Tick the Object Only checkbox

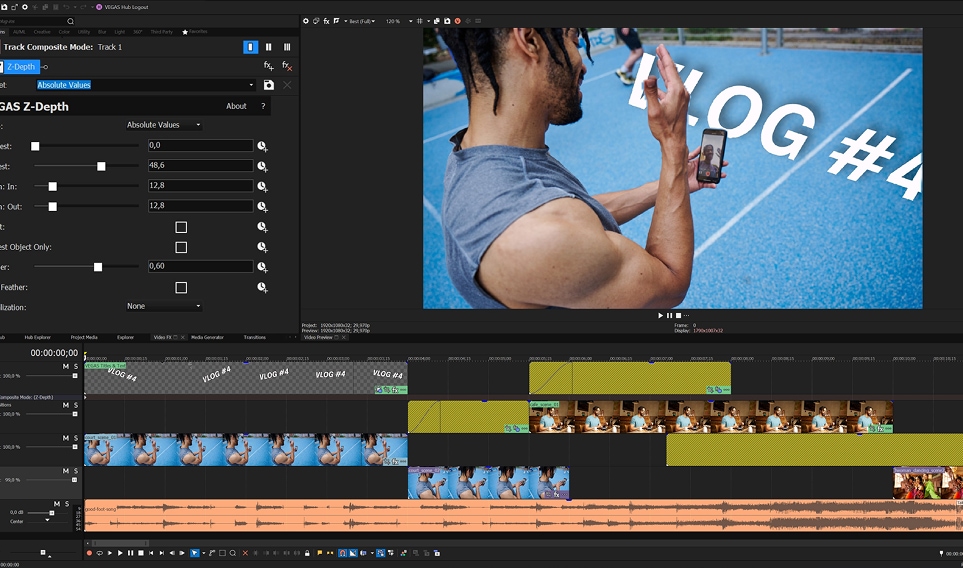pos(181,247)
